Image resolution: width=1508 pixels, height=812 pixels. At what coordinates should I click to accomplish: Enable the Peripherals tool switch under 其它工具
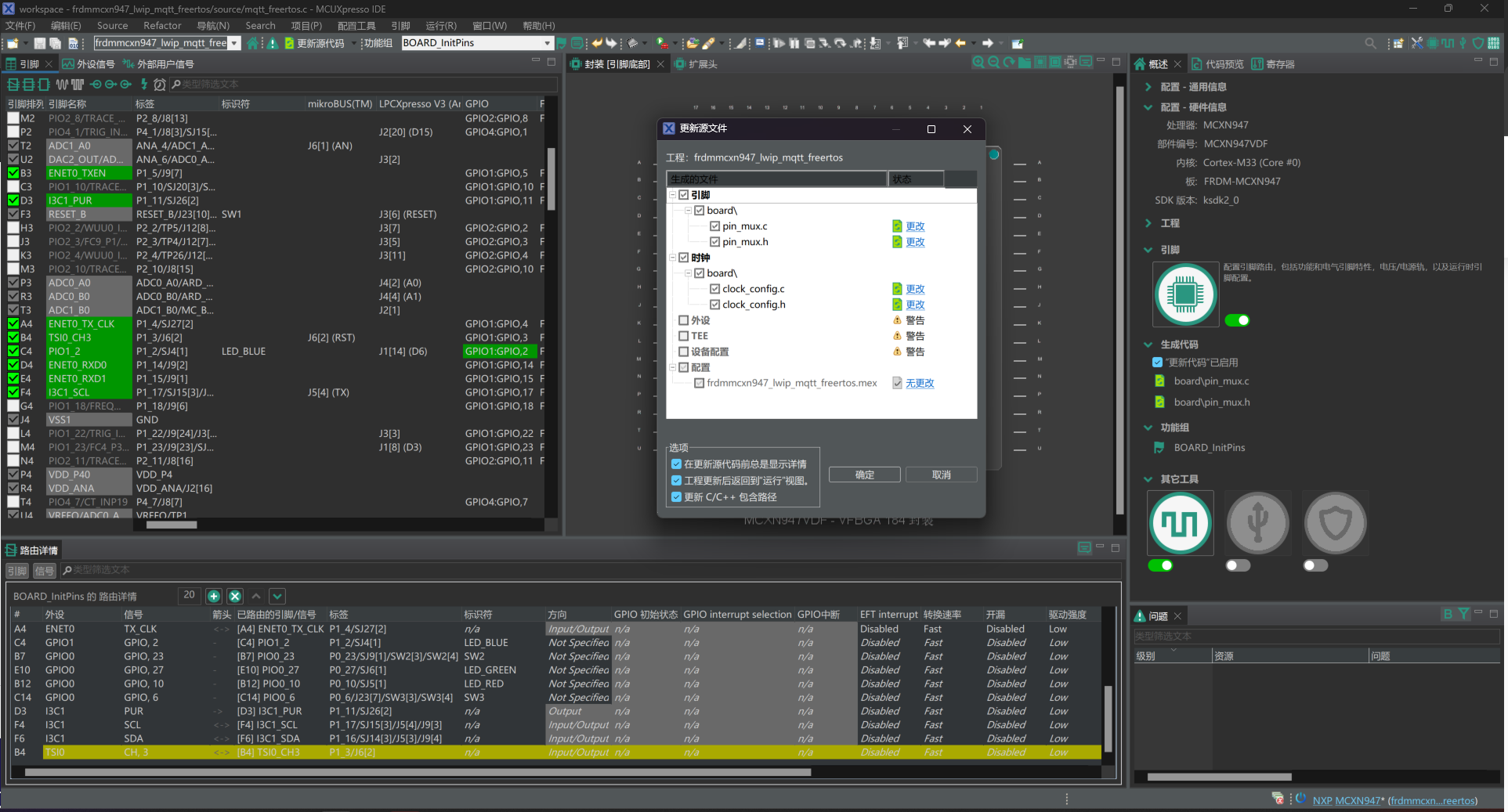click(x=1238, y=565)
